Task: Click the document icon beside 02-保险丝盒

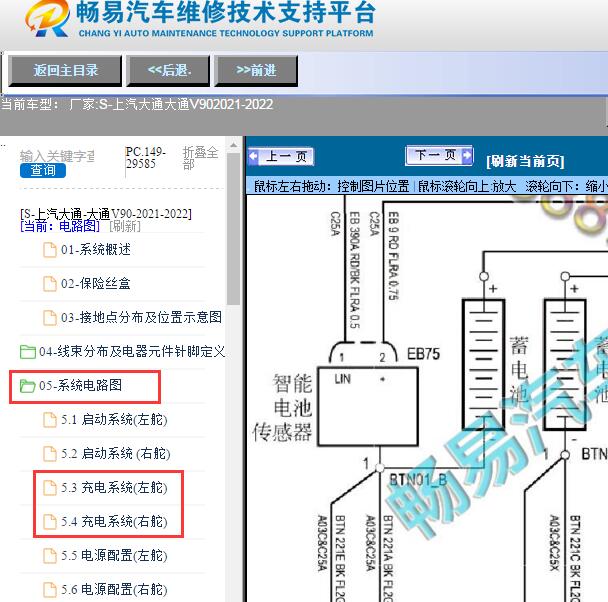Action: tap(50, 284)
